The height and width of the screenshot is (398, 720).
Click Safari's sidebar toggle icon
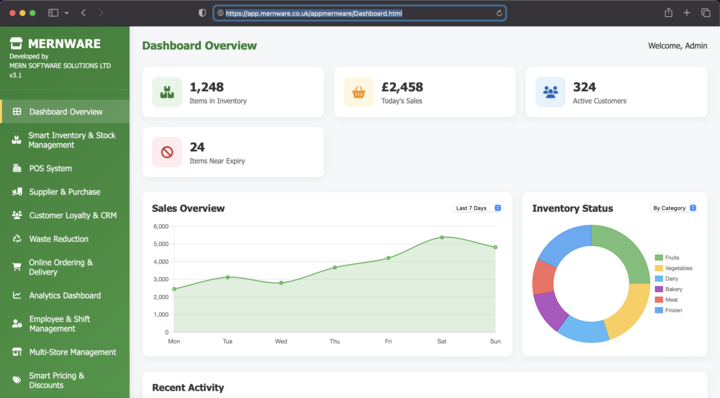53,13
